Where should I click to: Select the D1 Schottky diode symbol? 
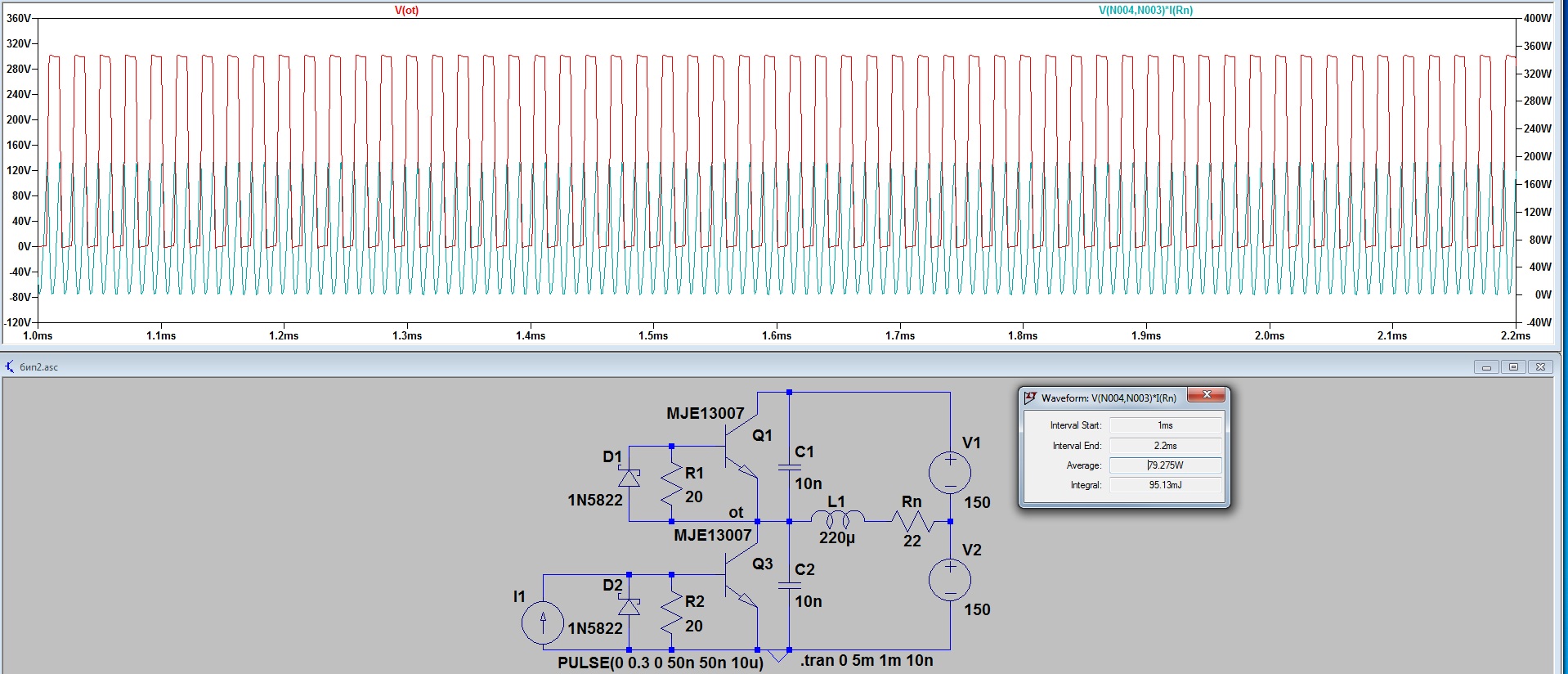coord(629,478)
